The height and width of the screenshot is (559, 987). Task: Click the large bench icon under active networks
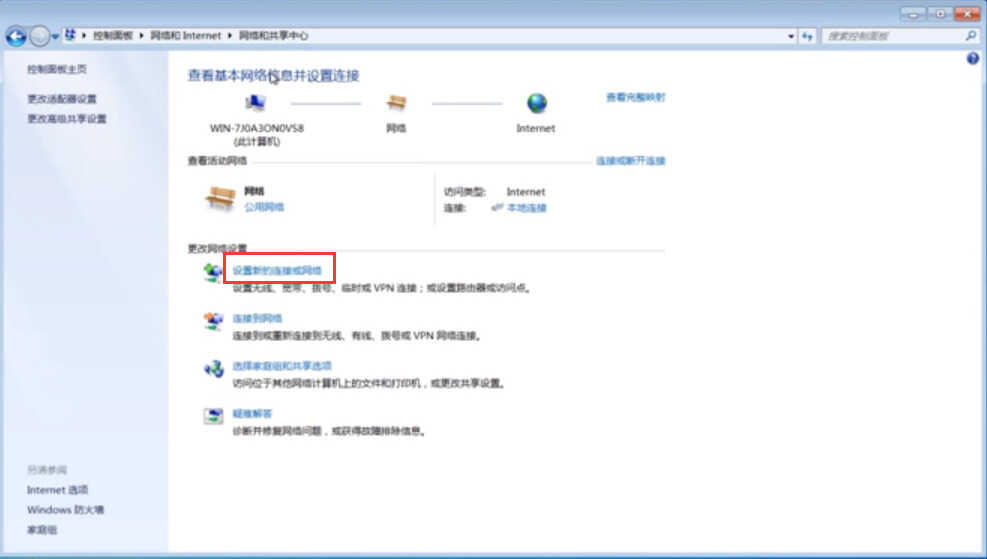point(220,198)
